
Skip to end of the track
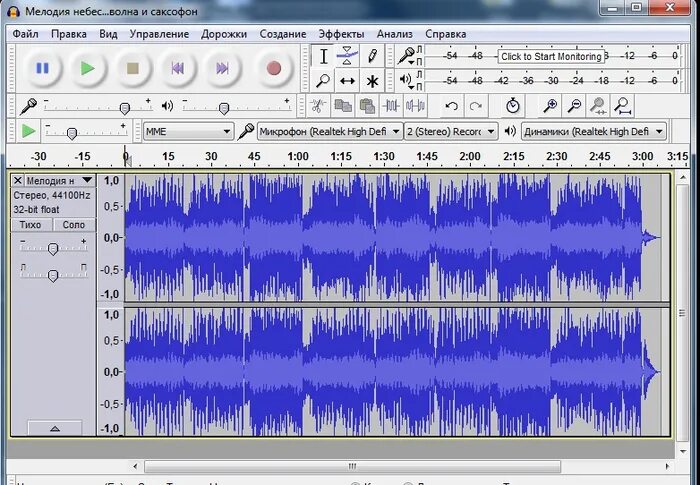222,68
